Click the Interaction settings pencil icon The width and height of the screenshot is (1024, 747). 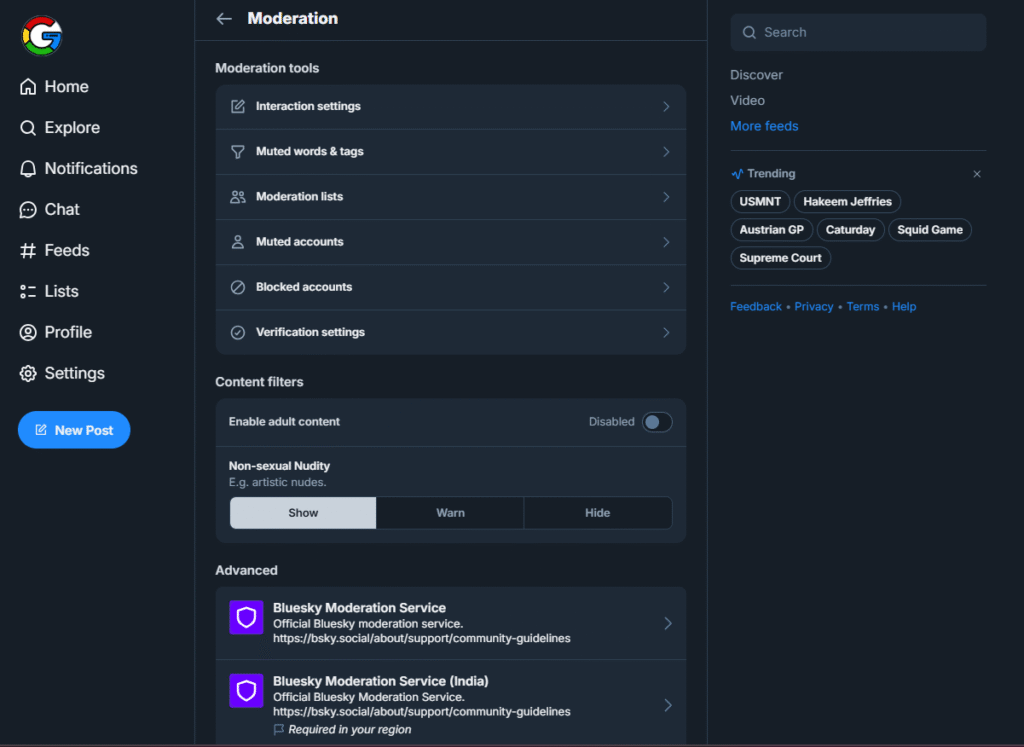point(238,106)
